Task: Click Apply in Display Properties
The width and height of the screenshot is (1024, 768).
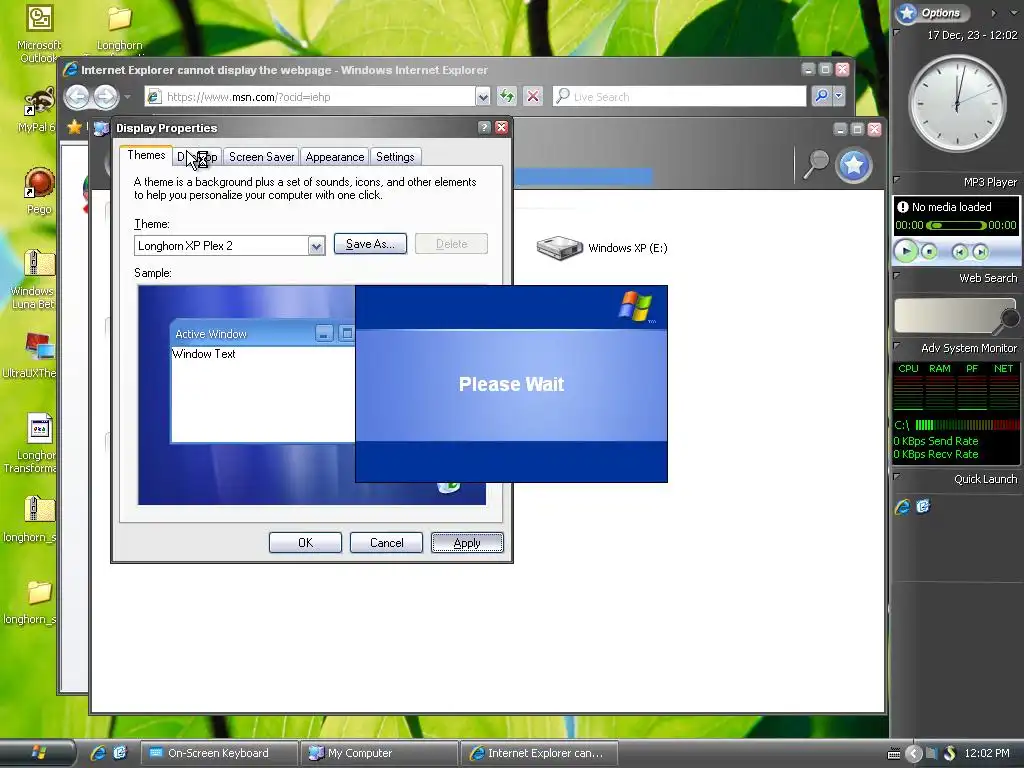Action: pos(467,543)
